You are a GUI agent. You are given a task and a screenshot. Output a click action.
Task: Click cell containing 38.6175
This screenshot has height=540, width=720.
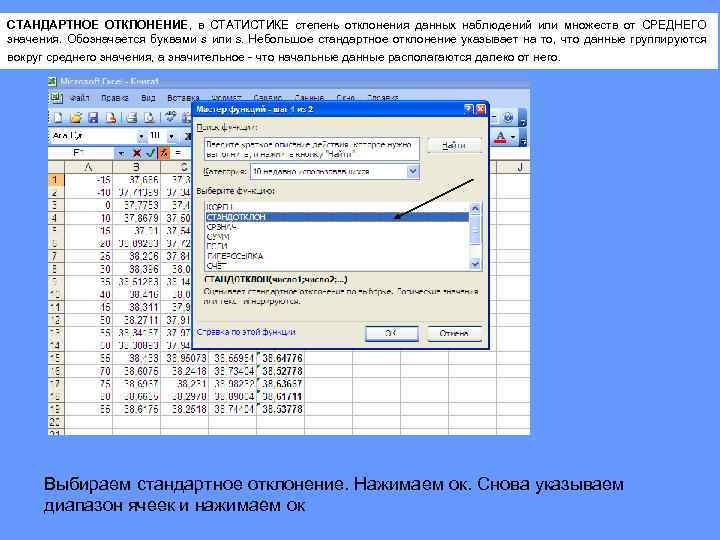click(x=136, y=409)
